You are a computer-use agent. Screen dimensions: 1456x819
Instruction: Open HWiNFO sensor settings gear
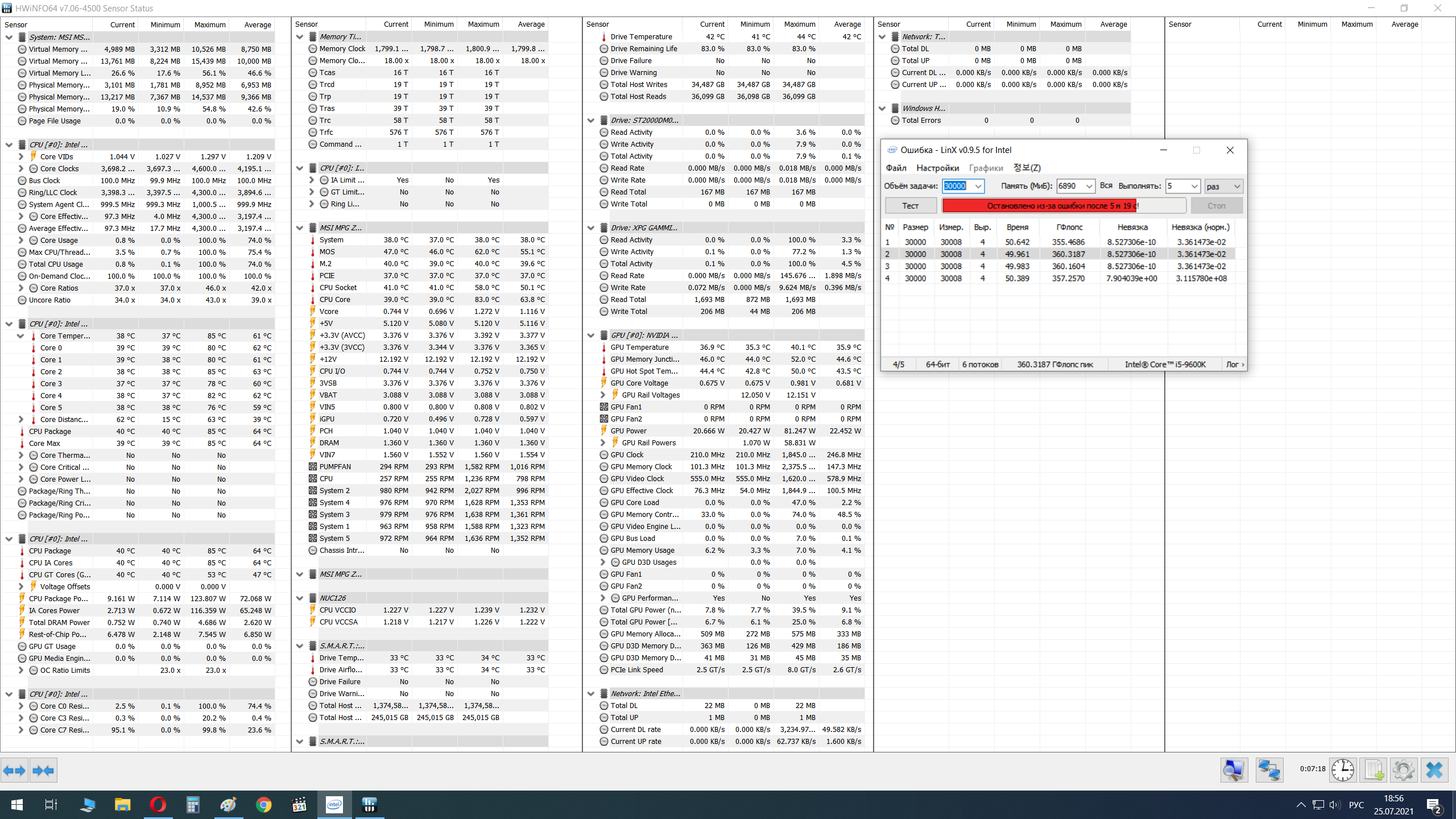1403,771
